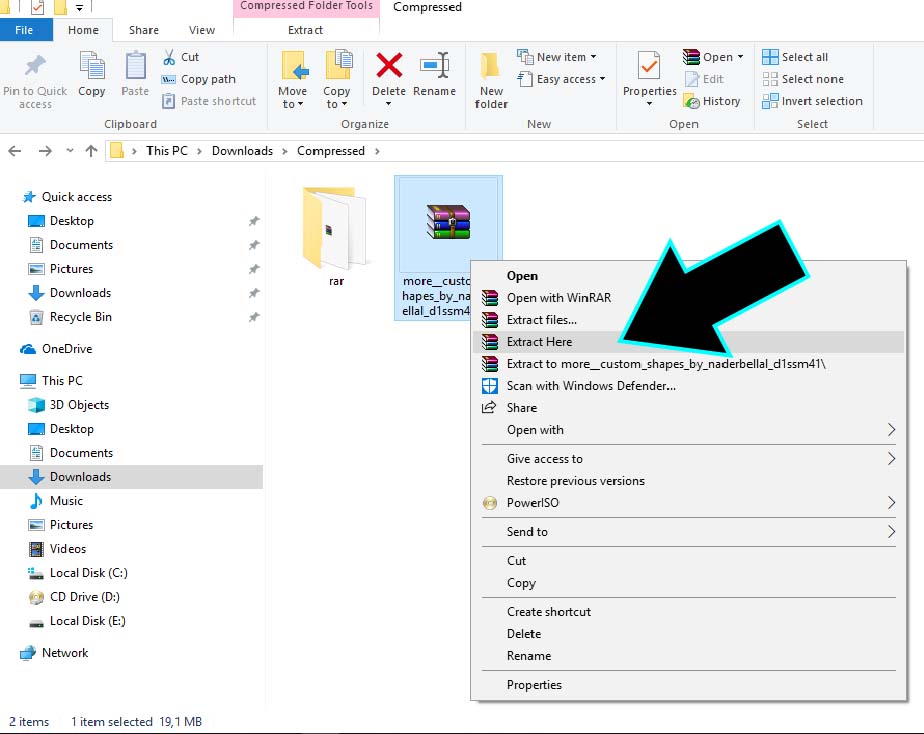Screen dimensions: 924x734
Task: Expand the Send to submenu
Action: 891,532
